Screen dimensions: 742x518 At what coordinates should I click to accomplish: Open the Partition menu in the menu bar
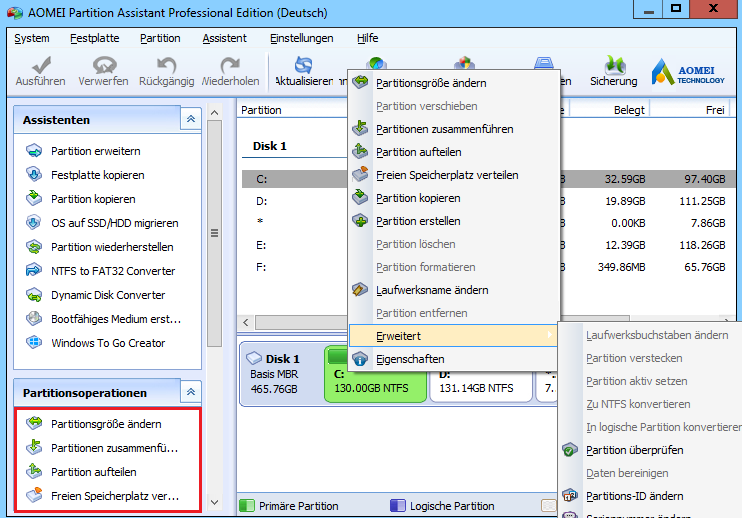point(160,38)
